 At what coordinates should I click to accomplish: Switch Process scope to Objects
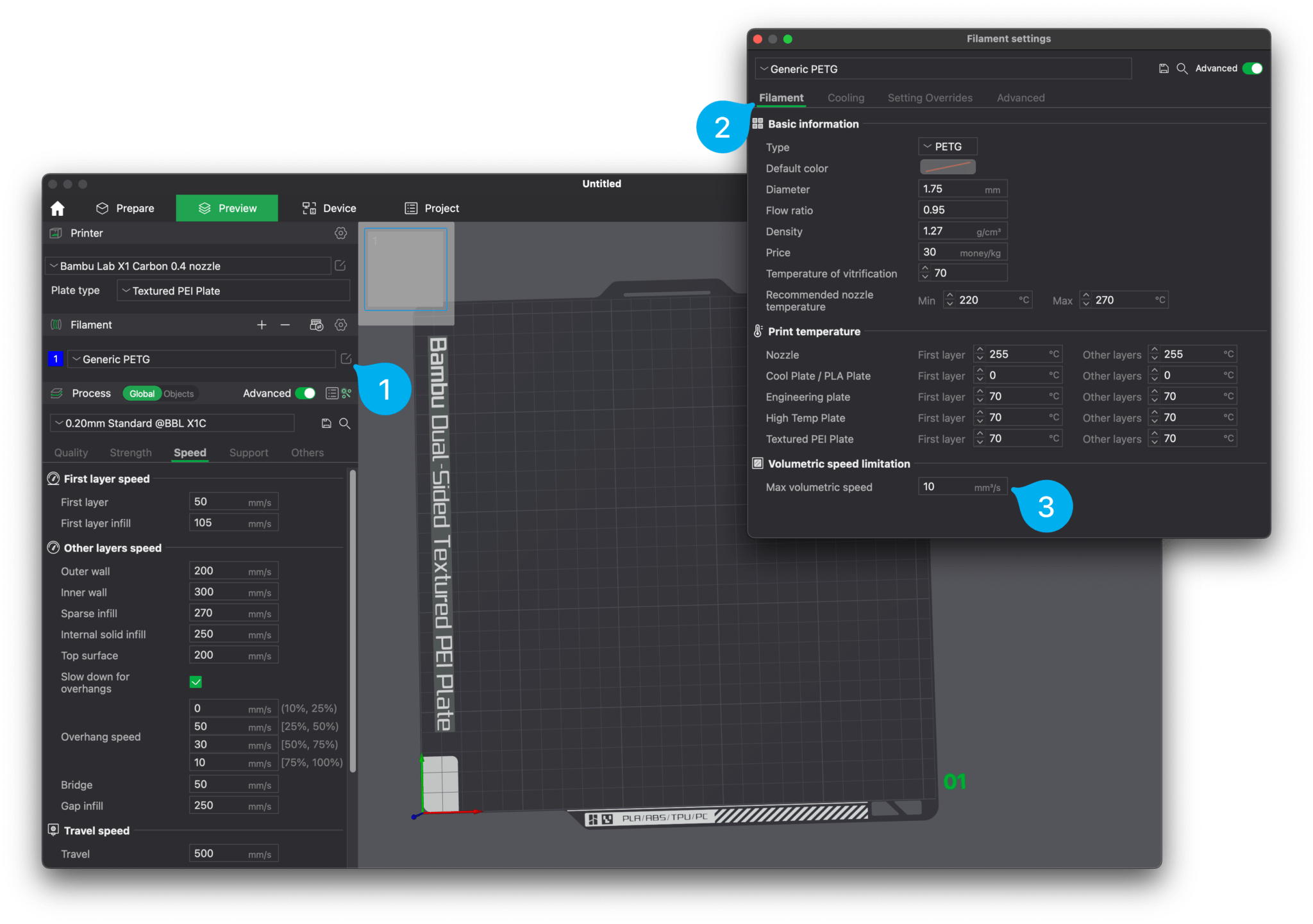[178, 393]
